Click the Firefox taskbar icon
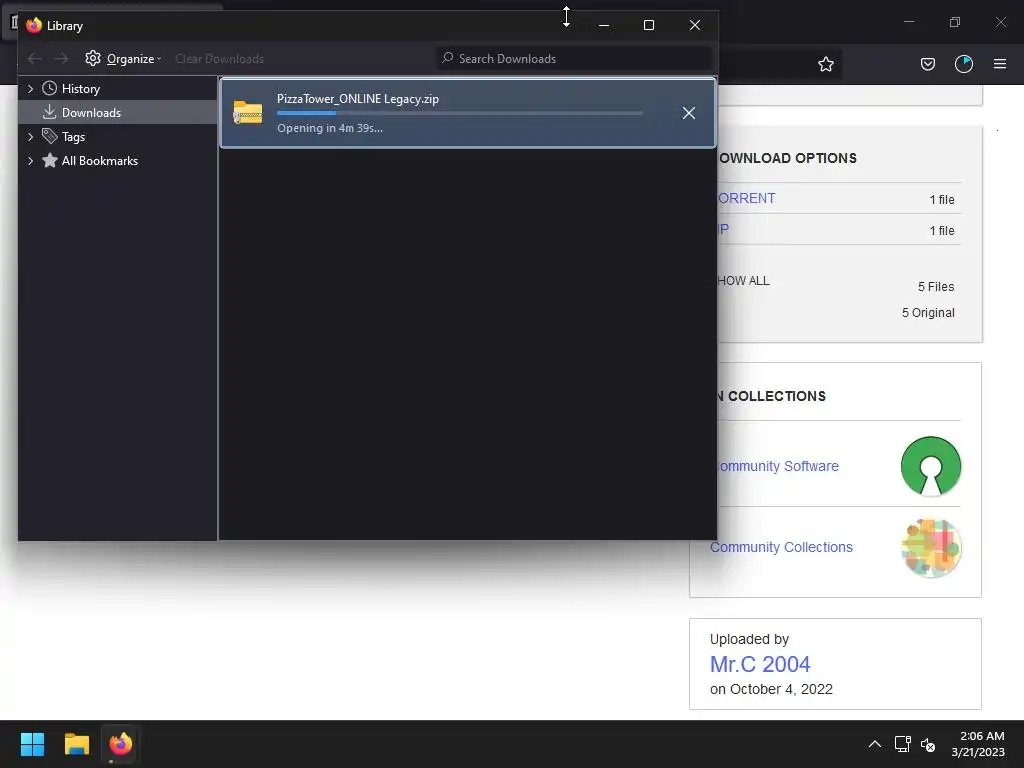The width and height of the screenshot is (1024, 768). (x=121, y=744)
